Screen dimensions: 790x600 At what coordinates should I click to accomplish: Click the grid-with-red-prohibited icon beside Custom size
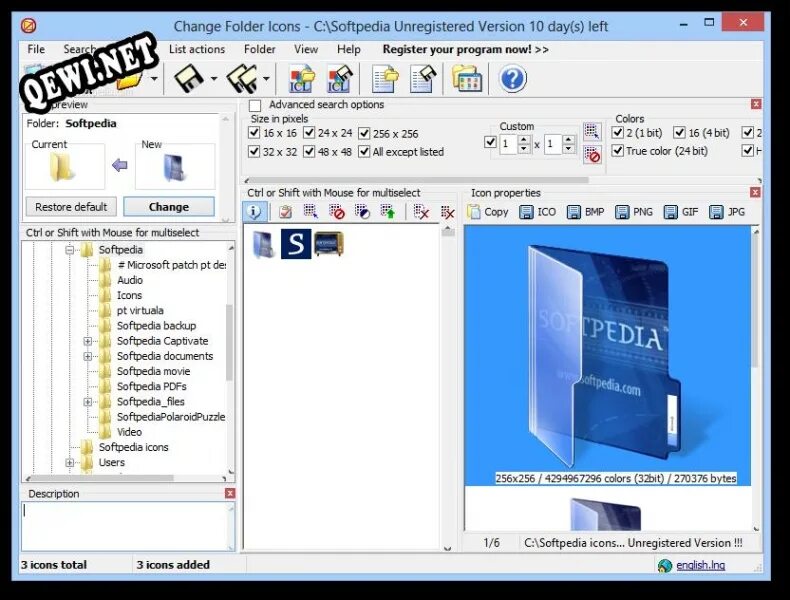[x=592, y=154]
